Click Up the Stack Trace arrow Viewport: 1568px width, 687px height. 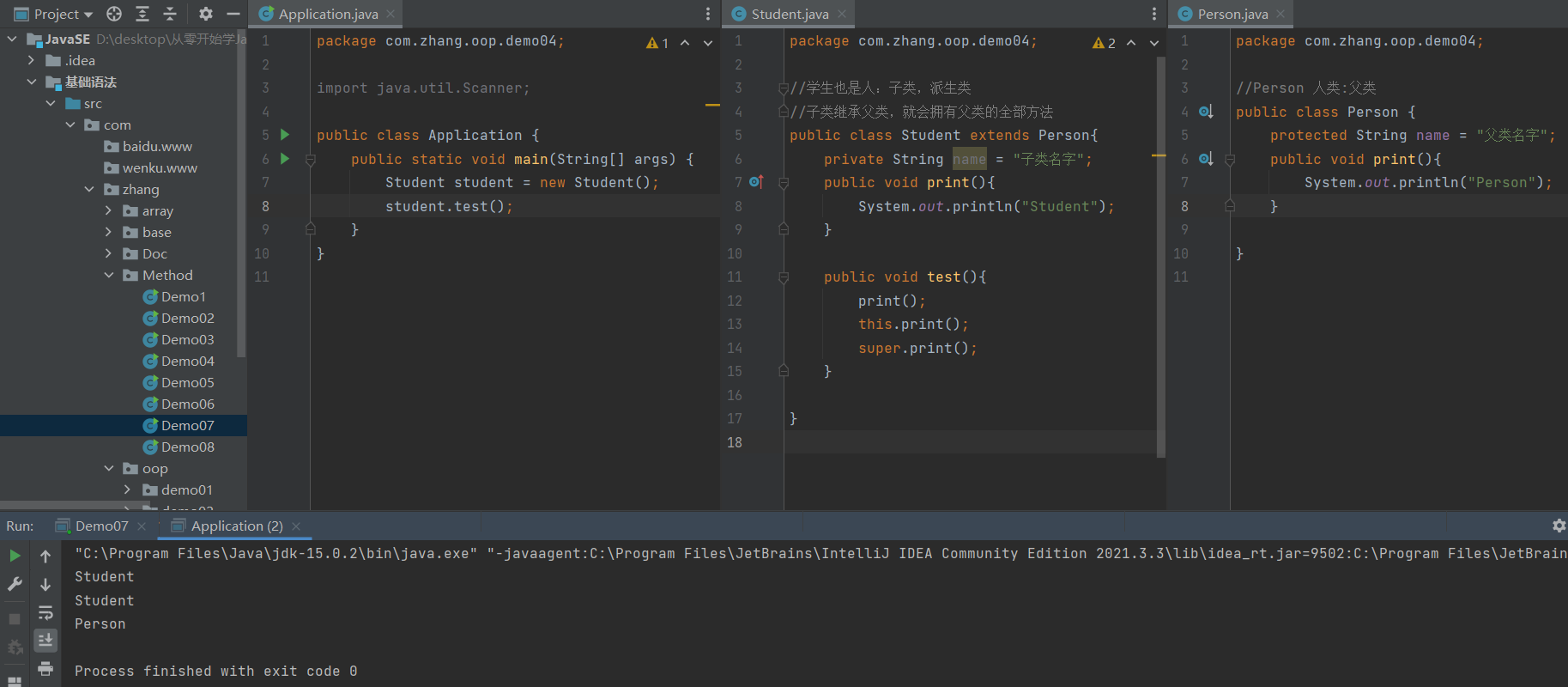45,556
